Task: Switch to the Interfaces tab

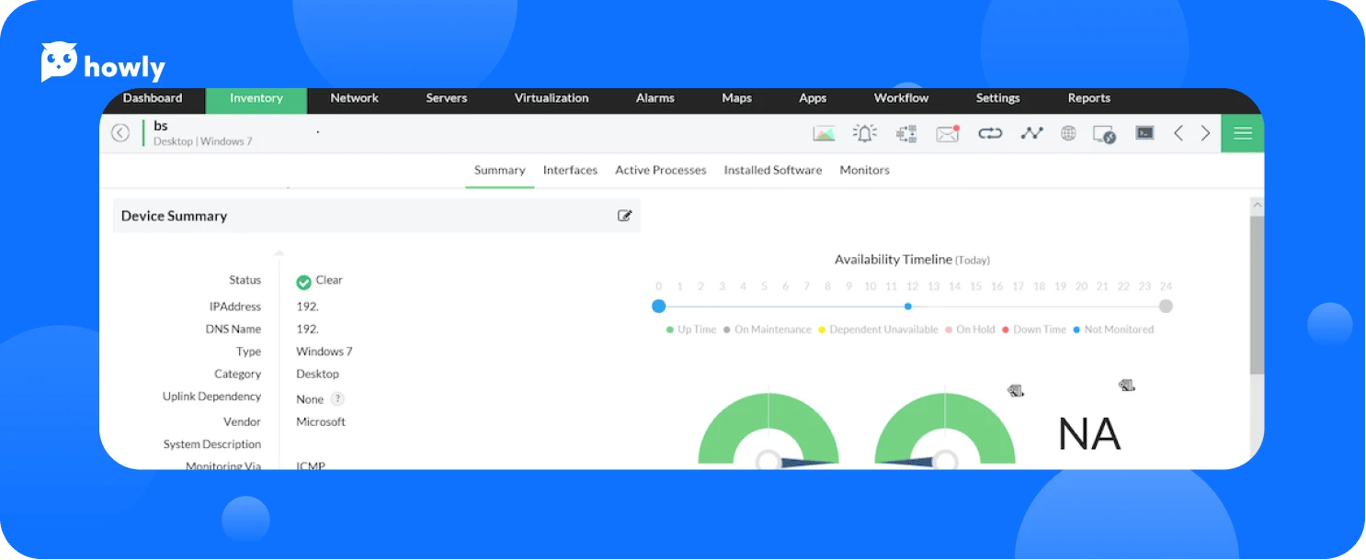Action: pos(570,170)
